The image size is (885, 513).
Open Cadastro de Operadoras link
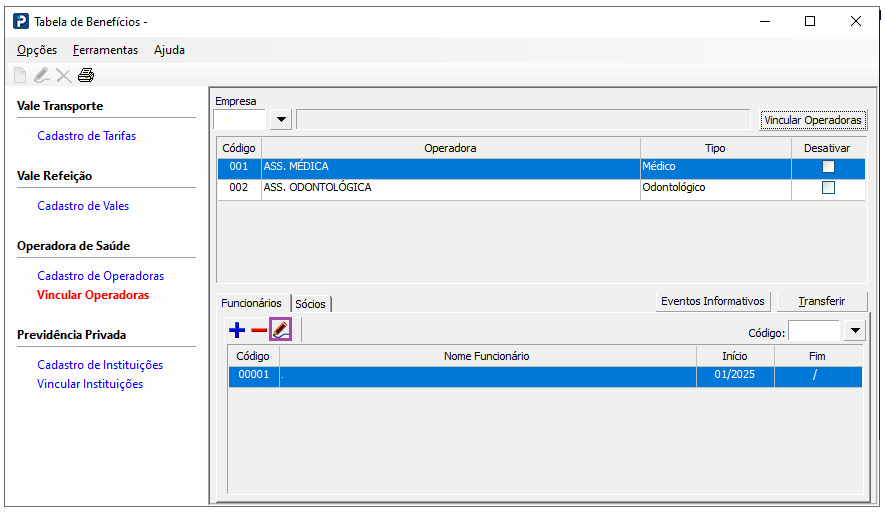(100, 276)
